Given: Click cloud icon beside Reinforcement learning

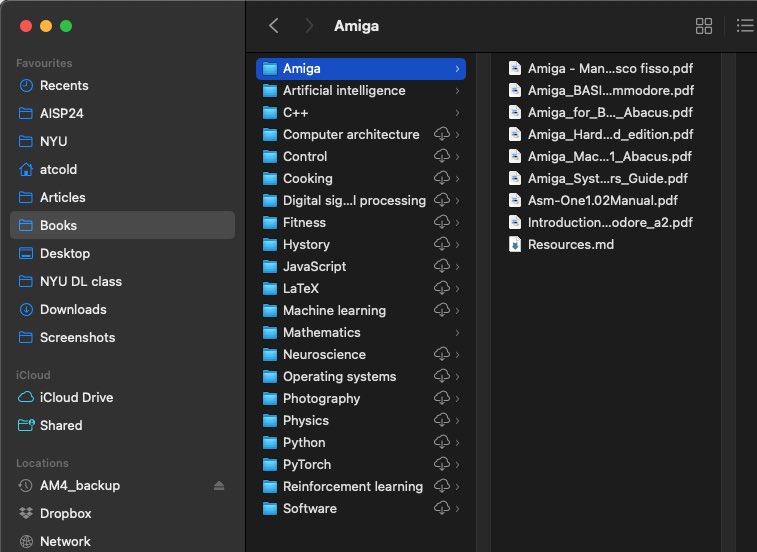Looking at the screenshot, I should click(x=442, y=485).
